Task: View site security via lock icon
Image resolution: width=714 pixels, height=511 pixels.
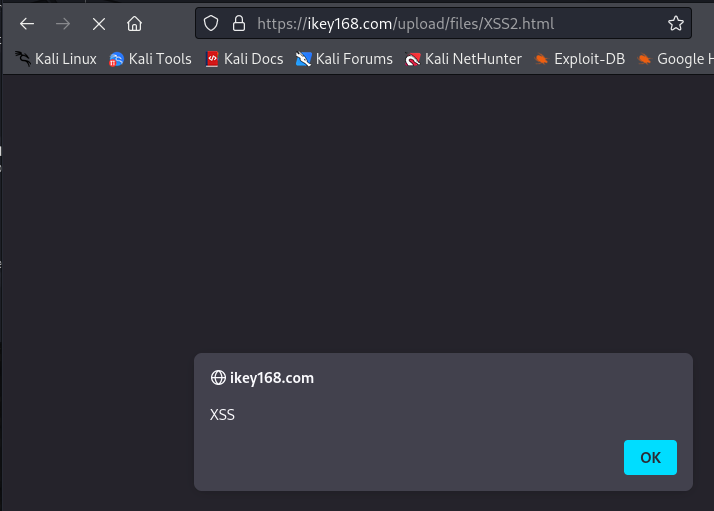Action: pos(239,23)
